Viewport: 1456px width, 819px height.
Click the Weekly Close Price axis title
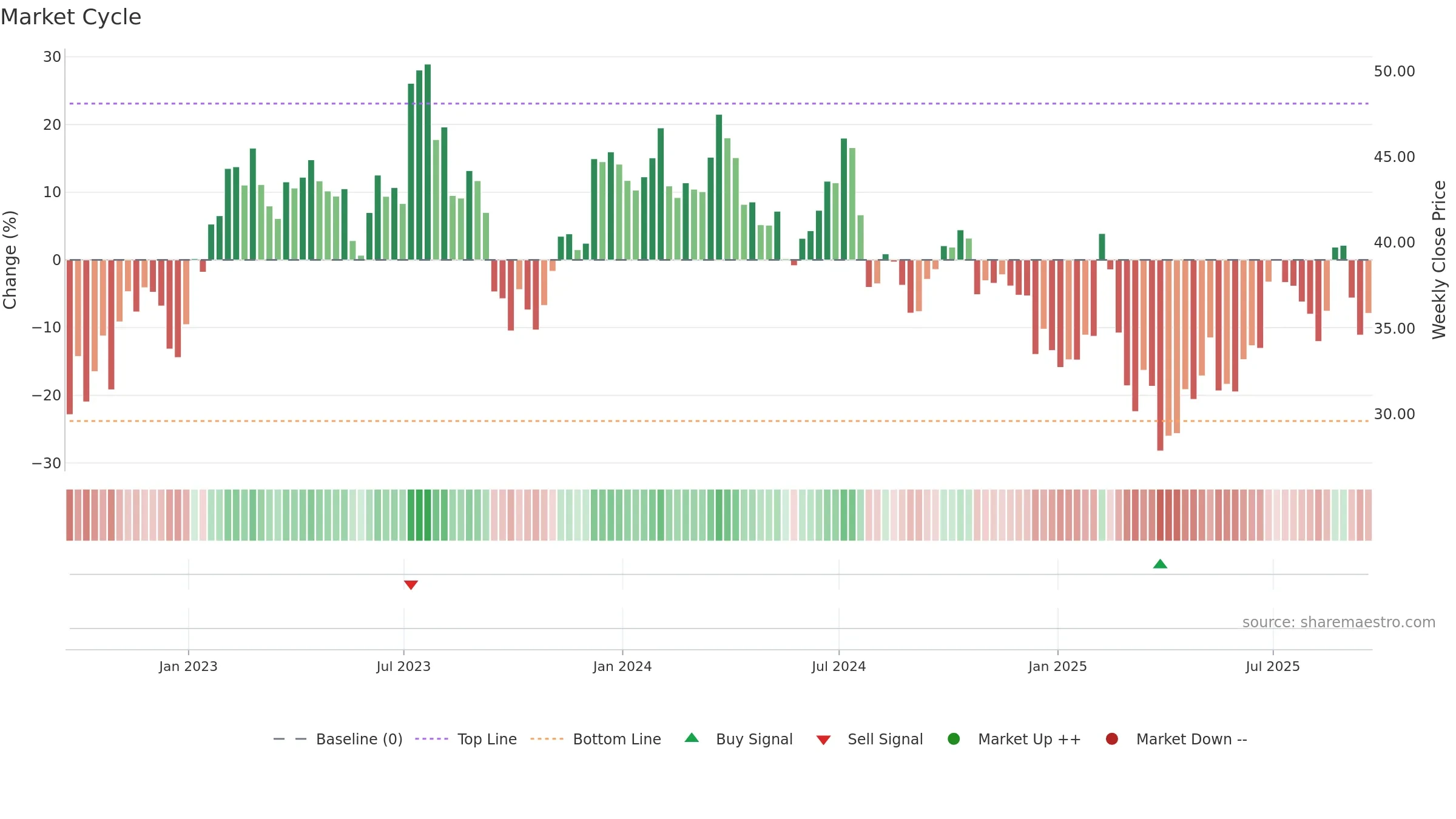[x=1439, y=260]
